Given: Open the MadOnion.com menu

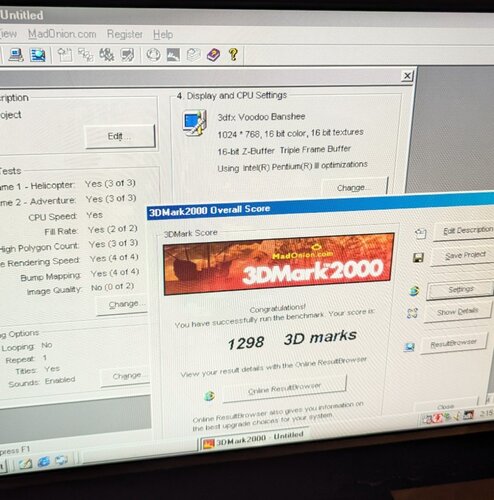Looking at the screenshot, I should click(62, 34).
